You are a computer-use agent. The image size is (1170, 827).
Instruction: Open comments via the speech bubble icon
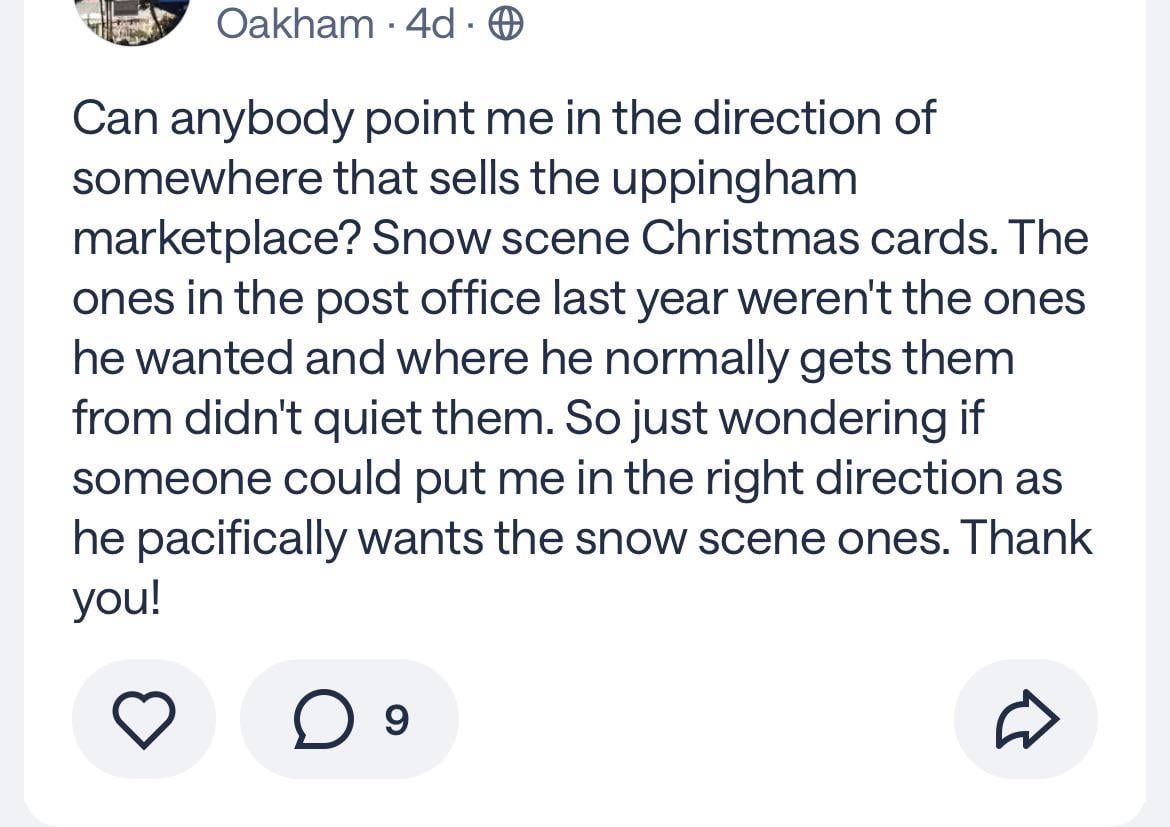tap(323, 720)
